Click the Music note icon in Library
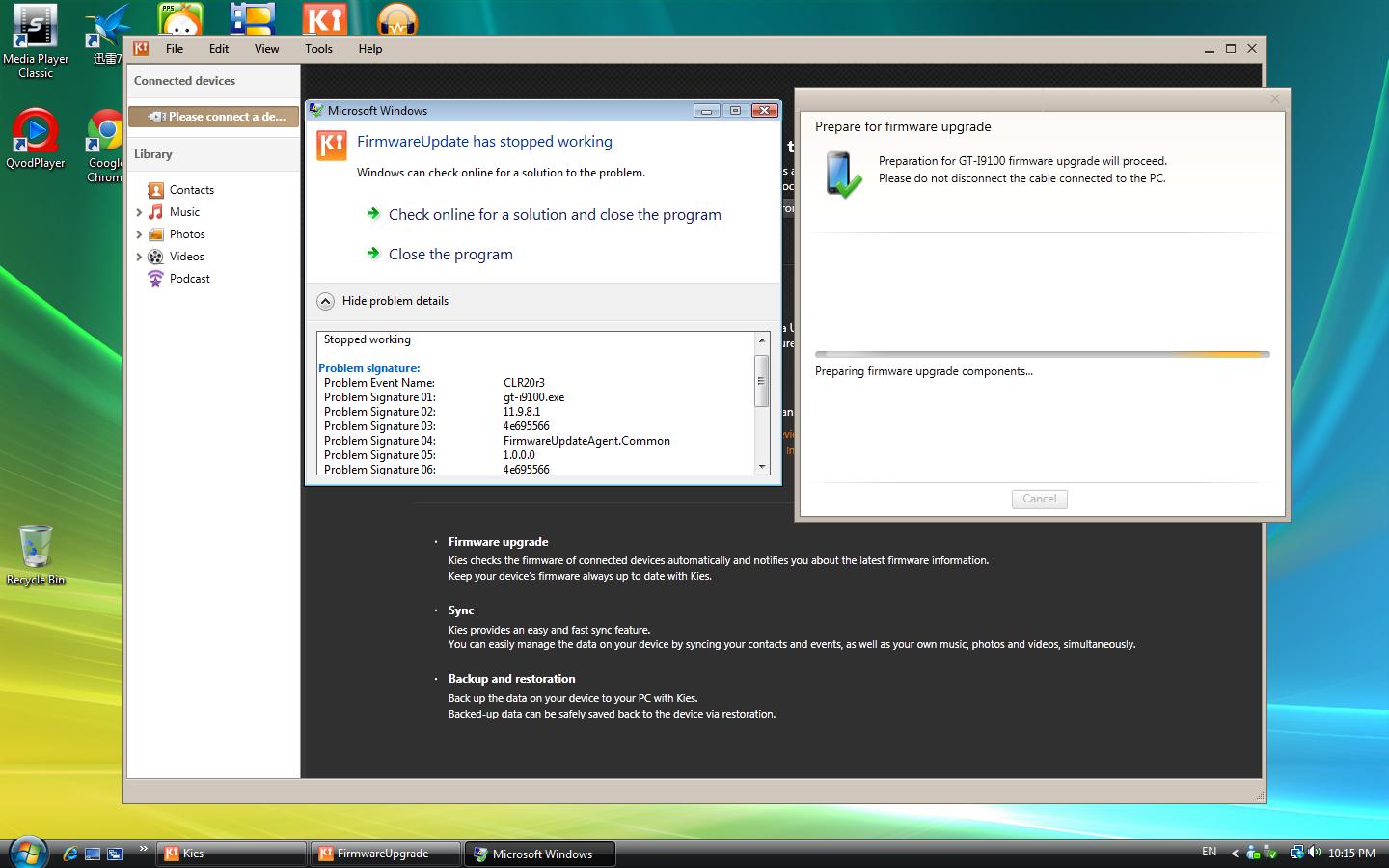The image size is (1389, 868). pos(155,212)
